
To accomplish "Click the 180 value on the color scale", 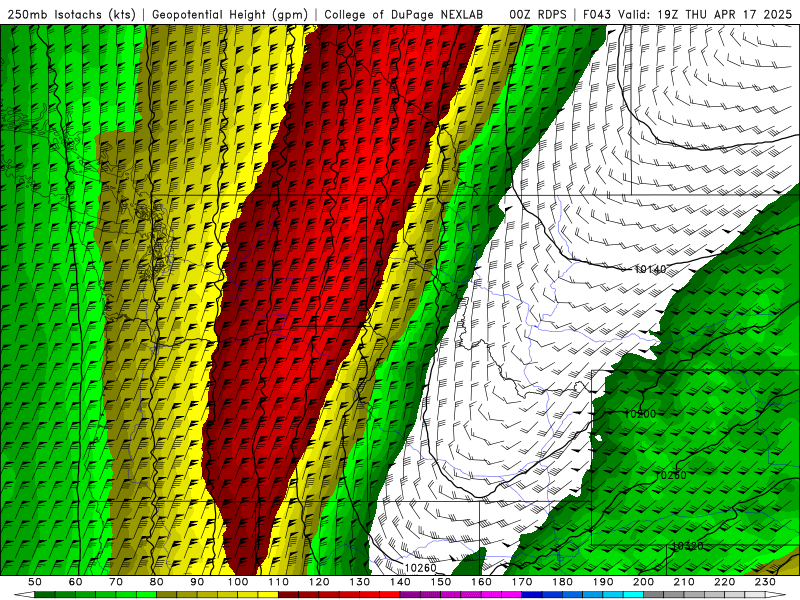I will point(563,582).
